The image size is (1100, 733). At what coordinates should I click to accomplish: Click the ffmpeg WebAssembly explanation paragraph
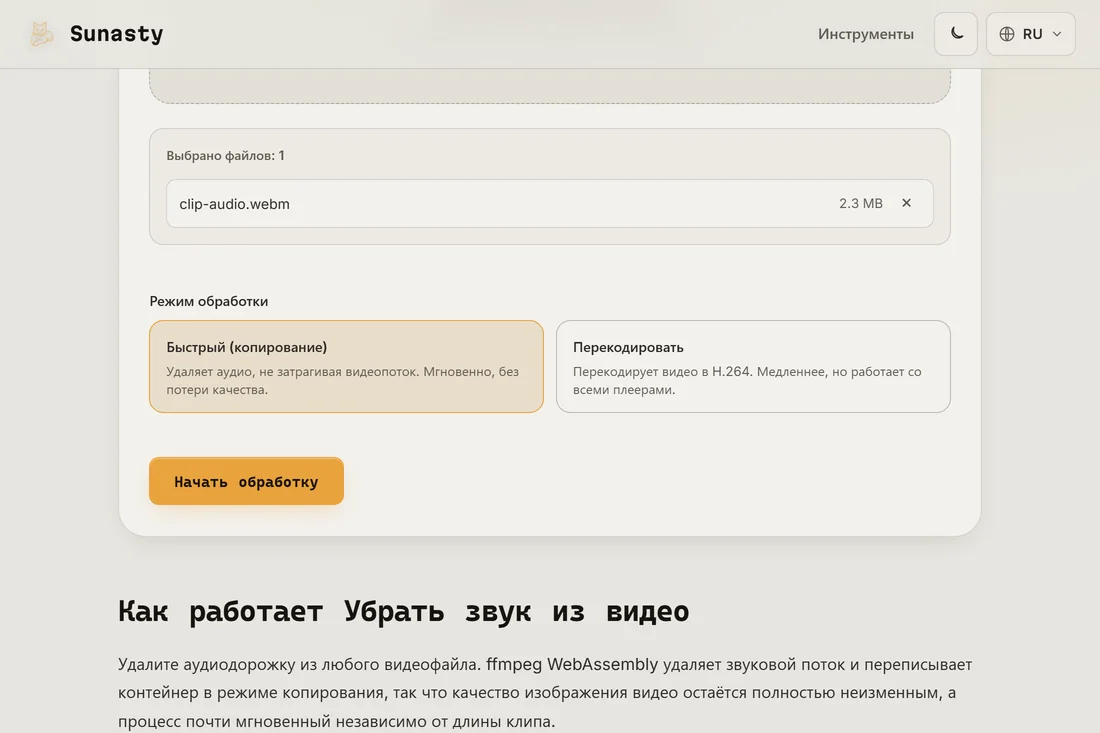coord(545,692)
